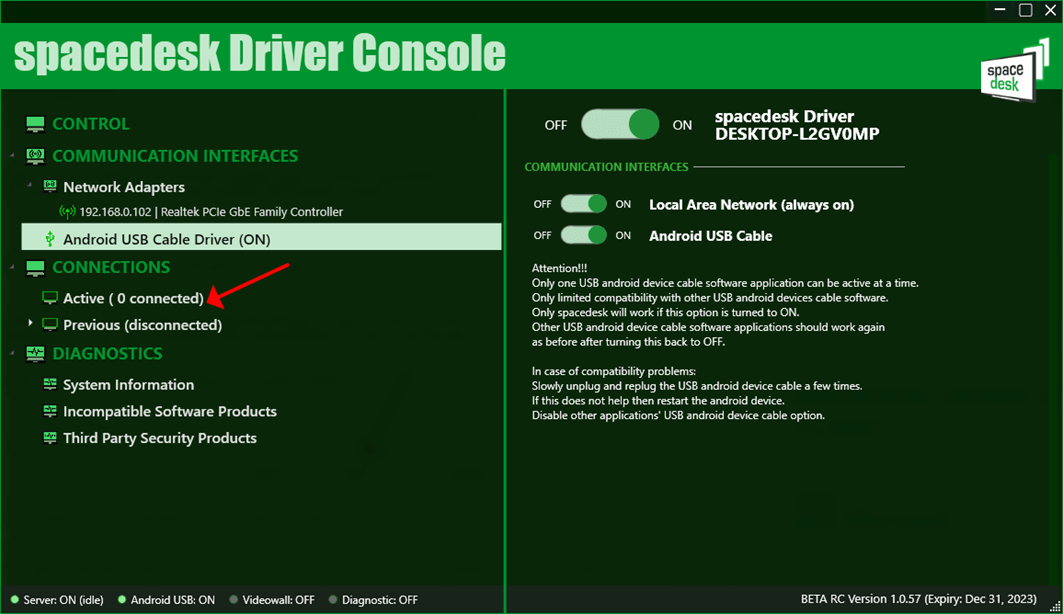
Task: Click the CONNECTIONS section monitor icon
Action: (x=35, y=268)
